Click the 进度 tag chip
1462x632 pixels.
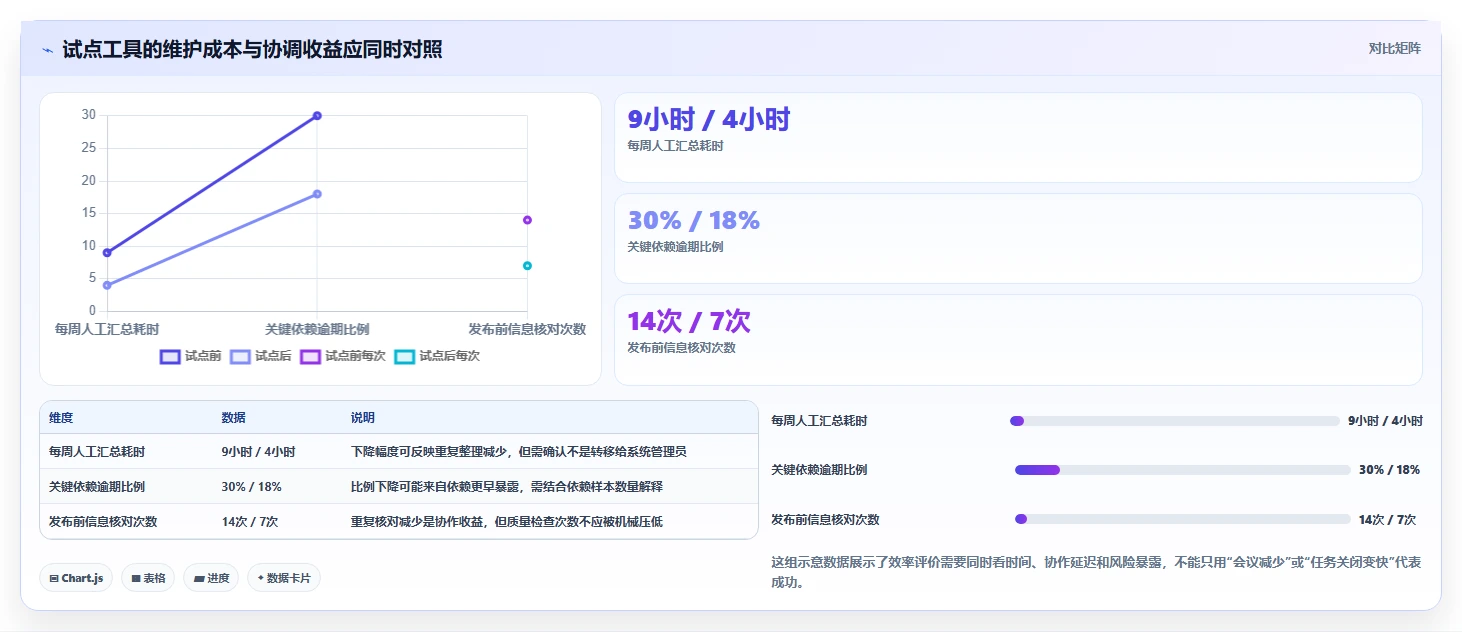pyautogui.click(x=211, y=578)
